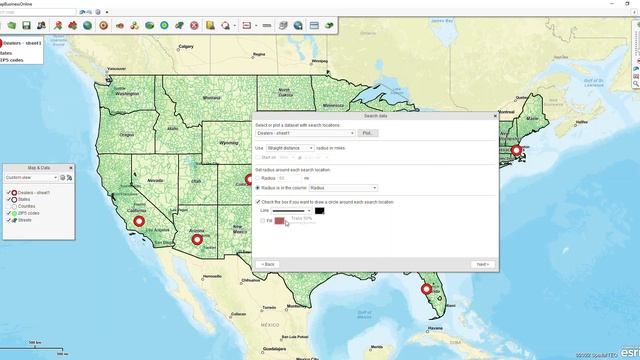Open the Straight distance dropdown
The width and height of the screenshot is (640, 360).
click(x=290, y=148)
